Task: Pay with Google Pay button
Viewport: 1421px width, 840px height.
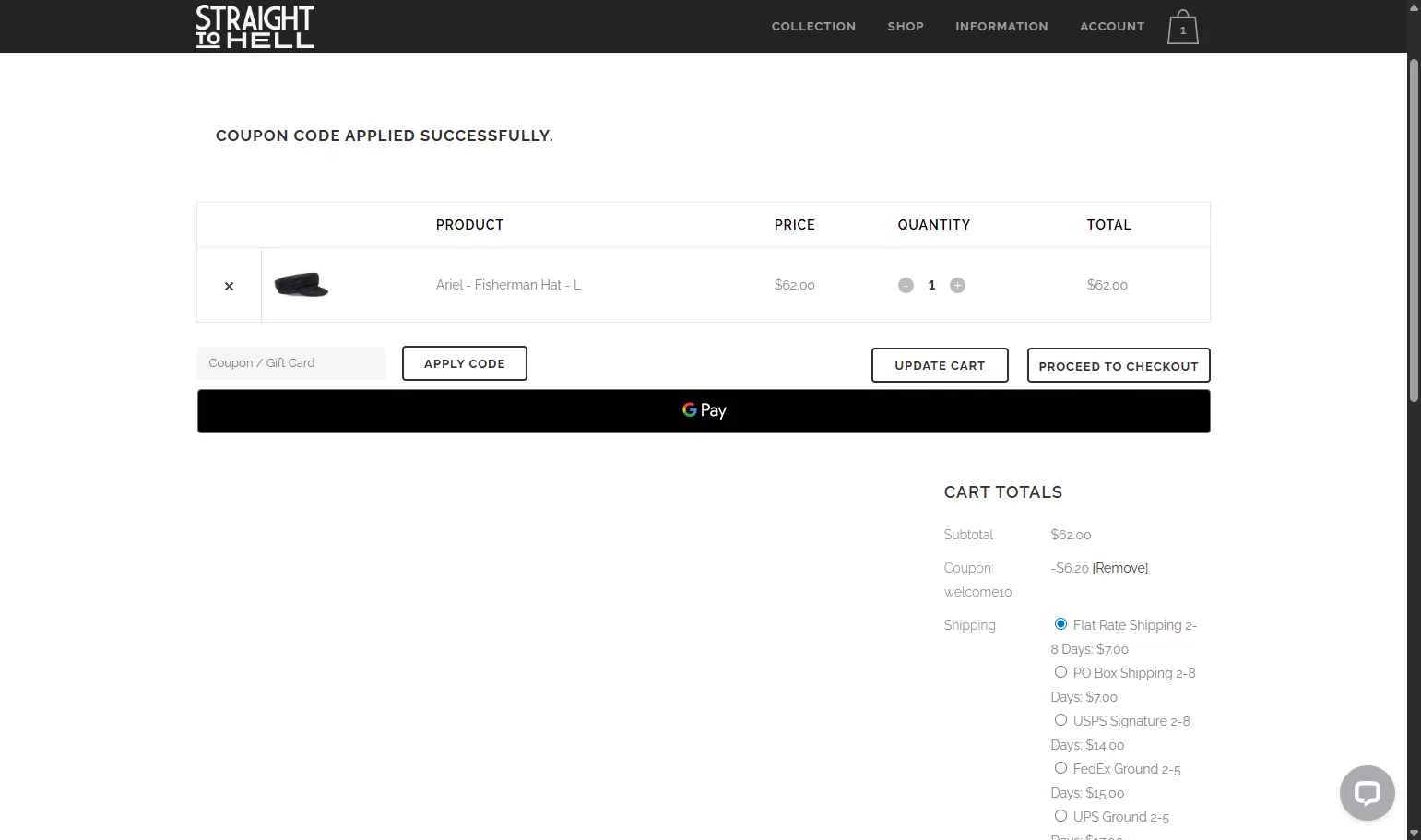Action: 704,411
